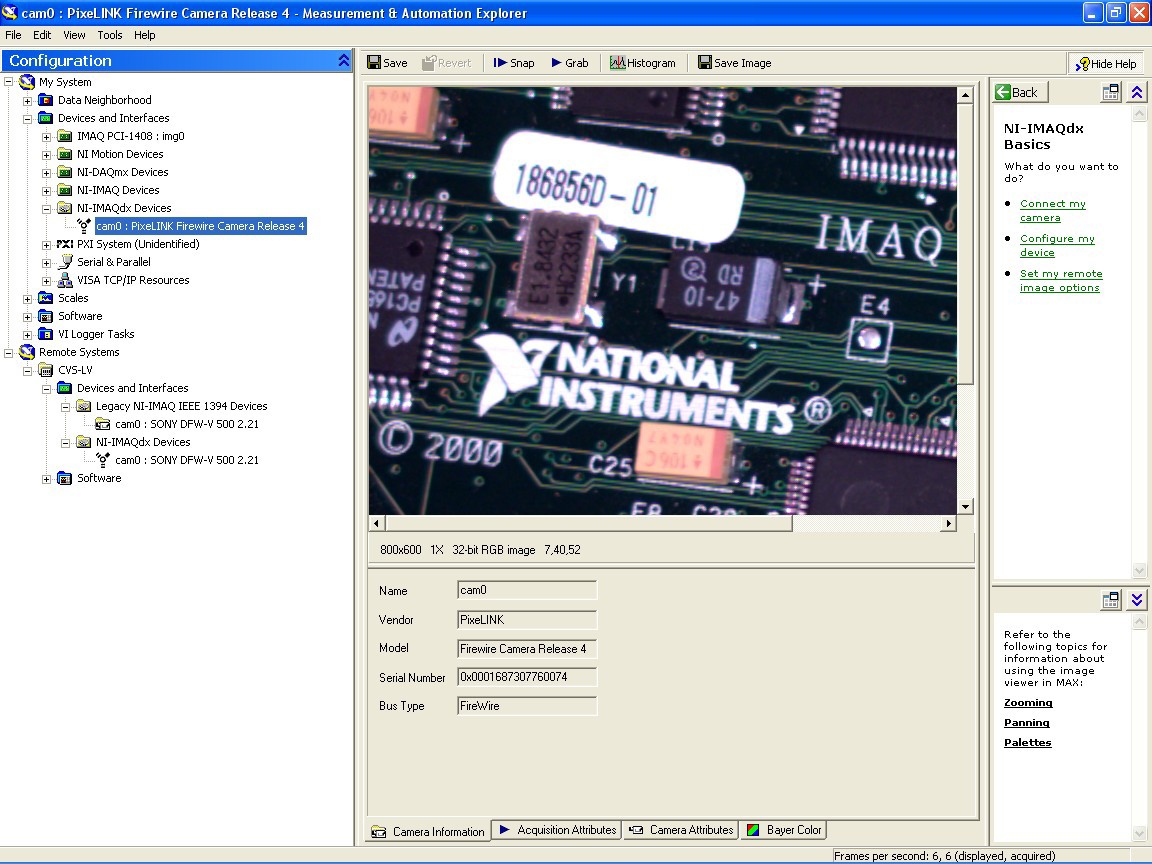Switch to the Bayer Color tab
1152x864 pixels.
pyautogui.click(x=783, y=830)
